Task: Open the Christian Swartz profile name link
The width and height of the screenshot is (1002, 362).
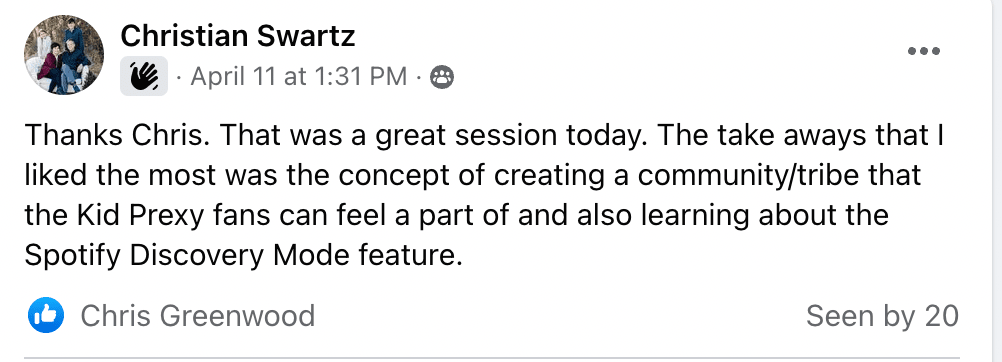Action: [238, 36]
